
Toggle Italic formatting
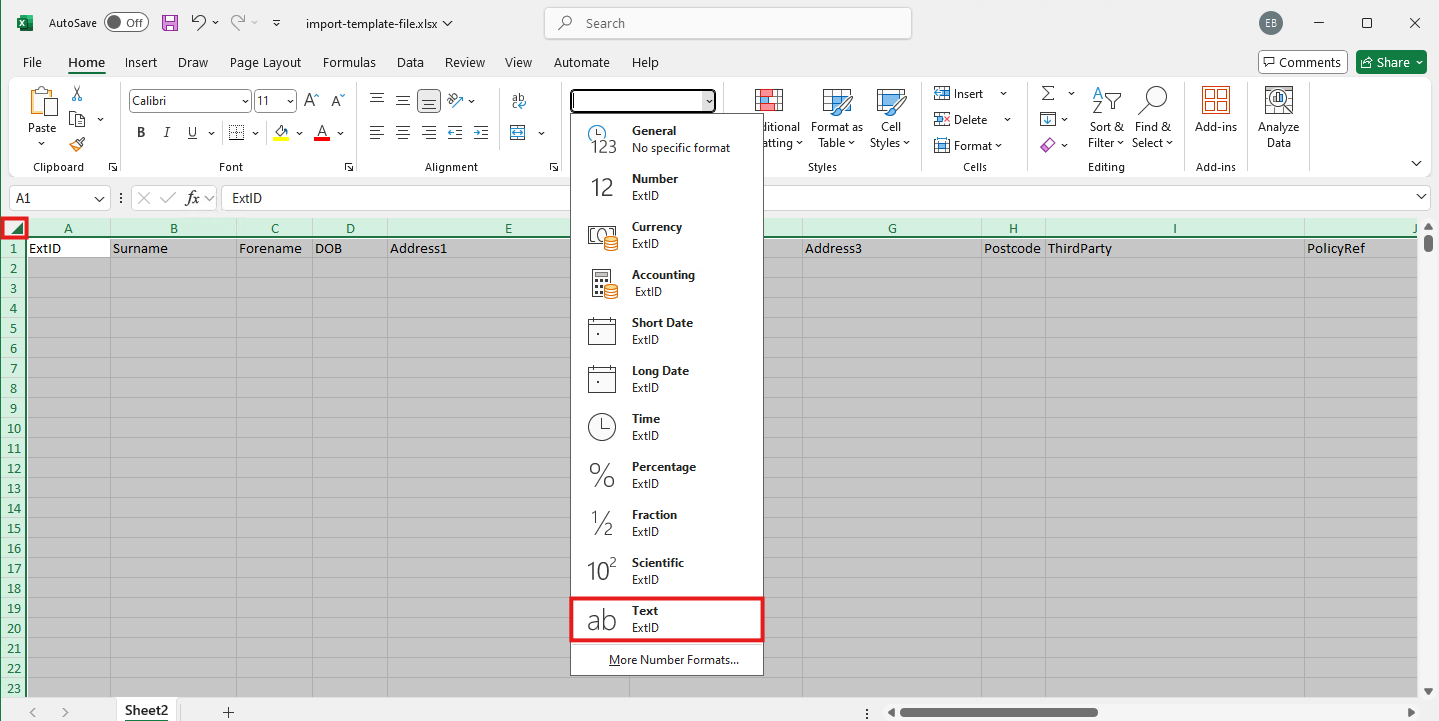tap(167, 132)
